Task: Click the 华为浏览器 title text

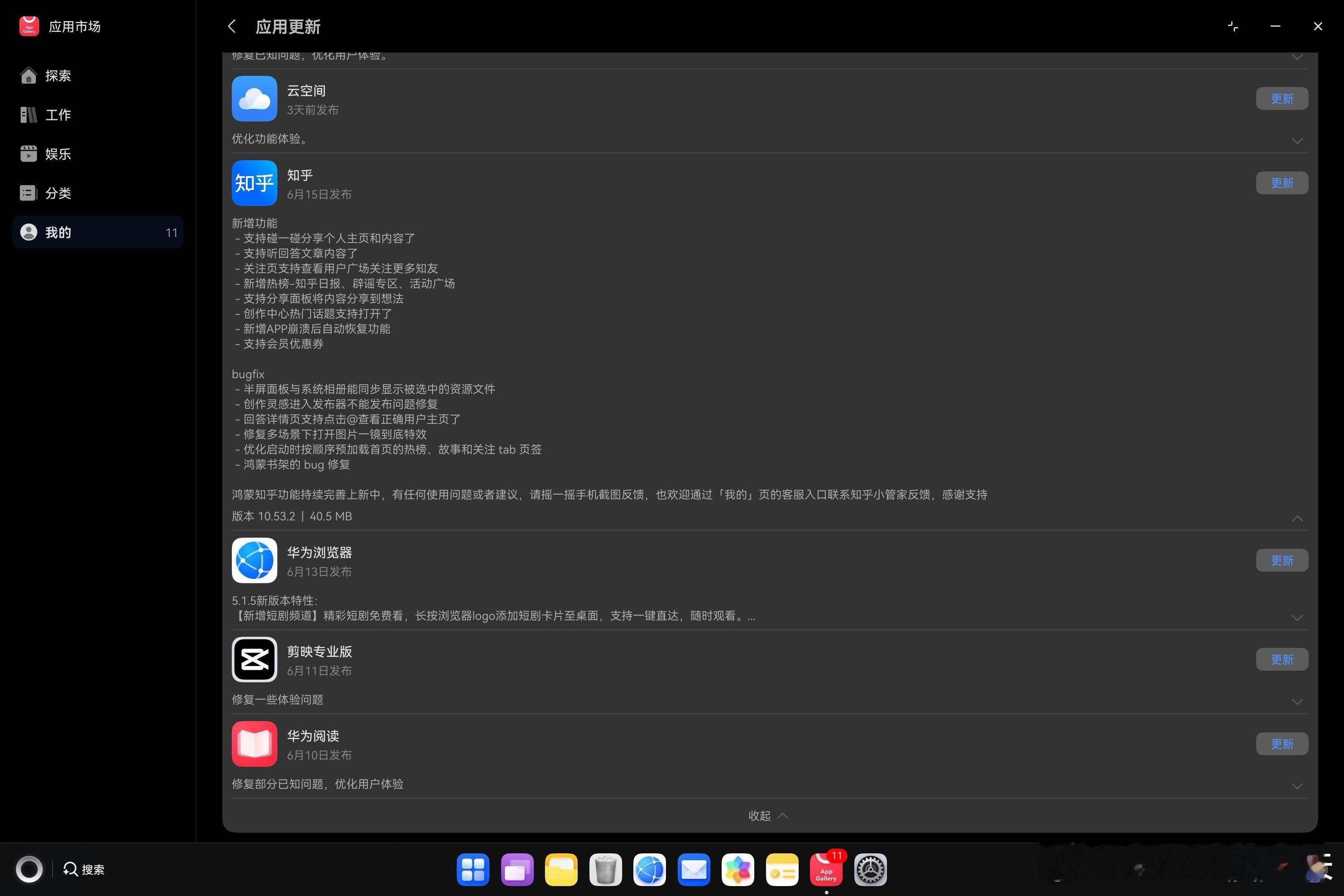Action: 320,552
